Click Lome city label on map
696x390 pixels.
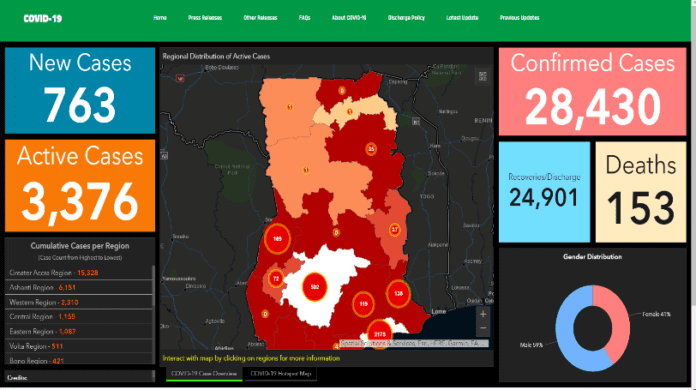(x=439, y=311)
